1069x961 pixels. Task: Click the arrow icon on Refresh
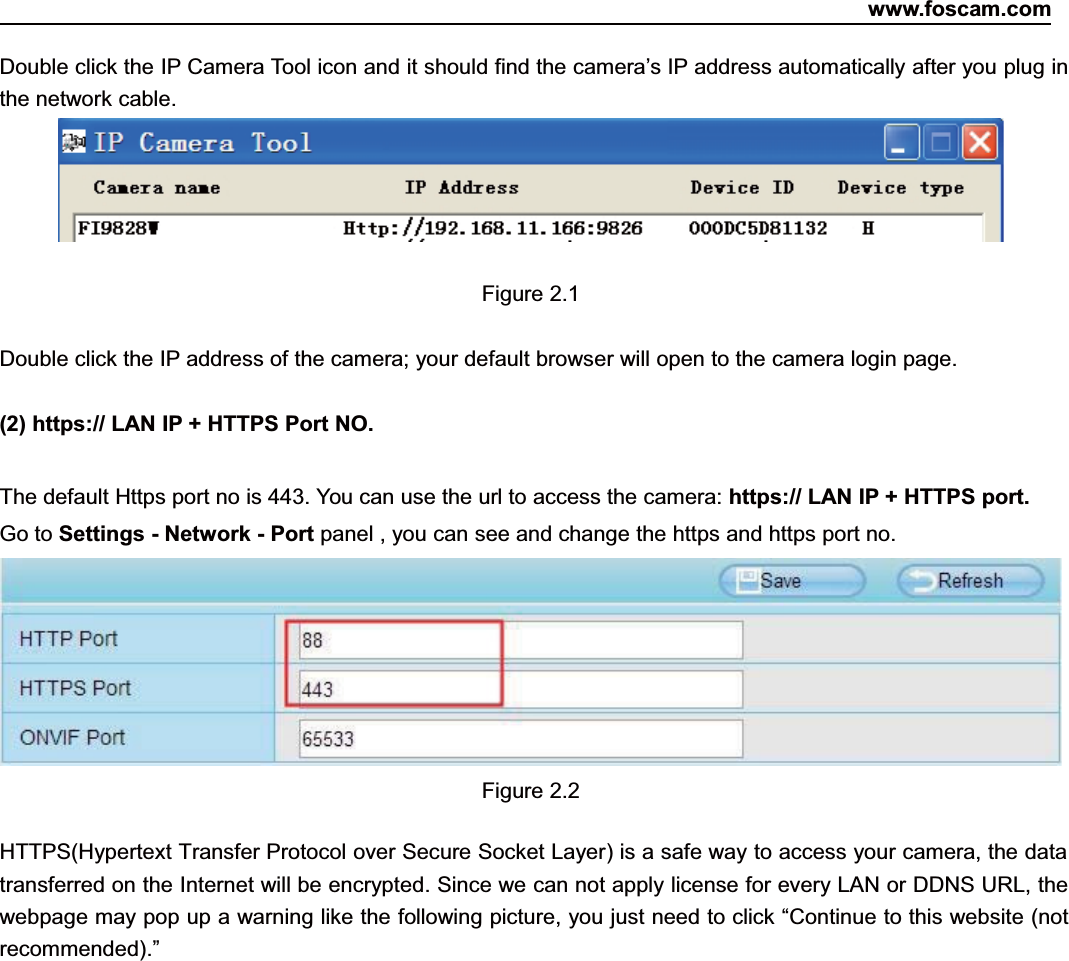click(923, 580)
